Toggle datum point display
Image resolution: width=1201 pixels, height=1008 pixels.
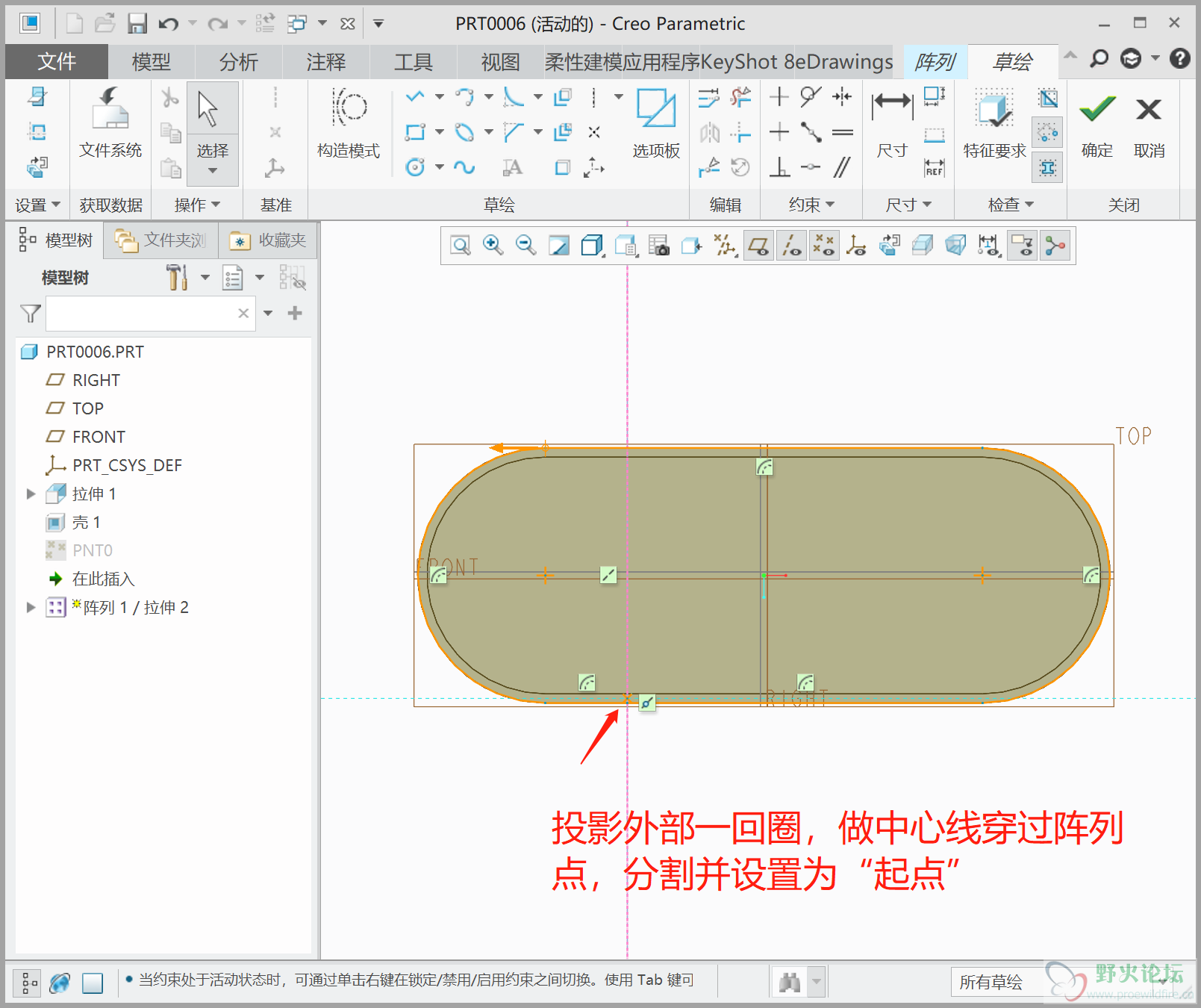[x=824, y=246]
